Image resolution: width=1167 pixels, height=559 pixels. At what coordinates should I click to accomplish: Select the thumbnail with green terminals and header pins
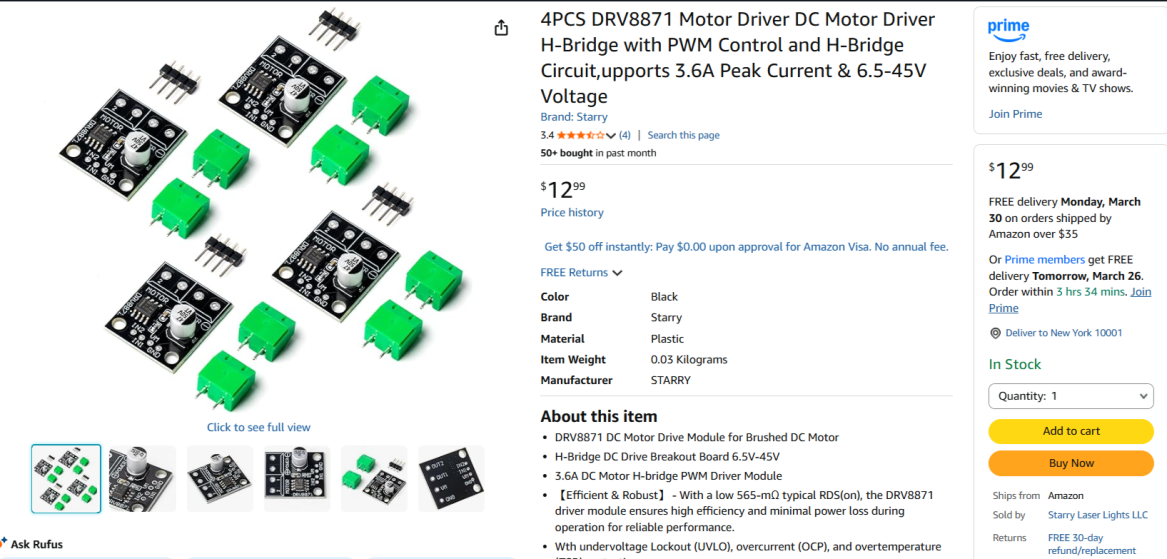point(374,479)
